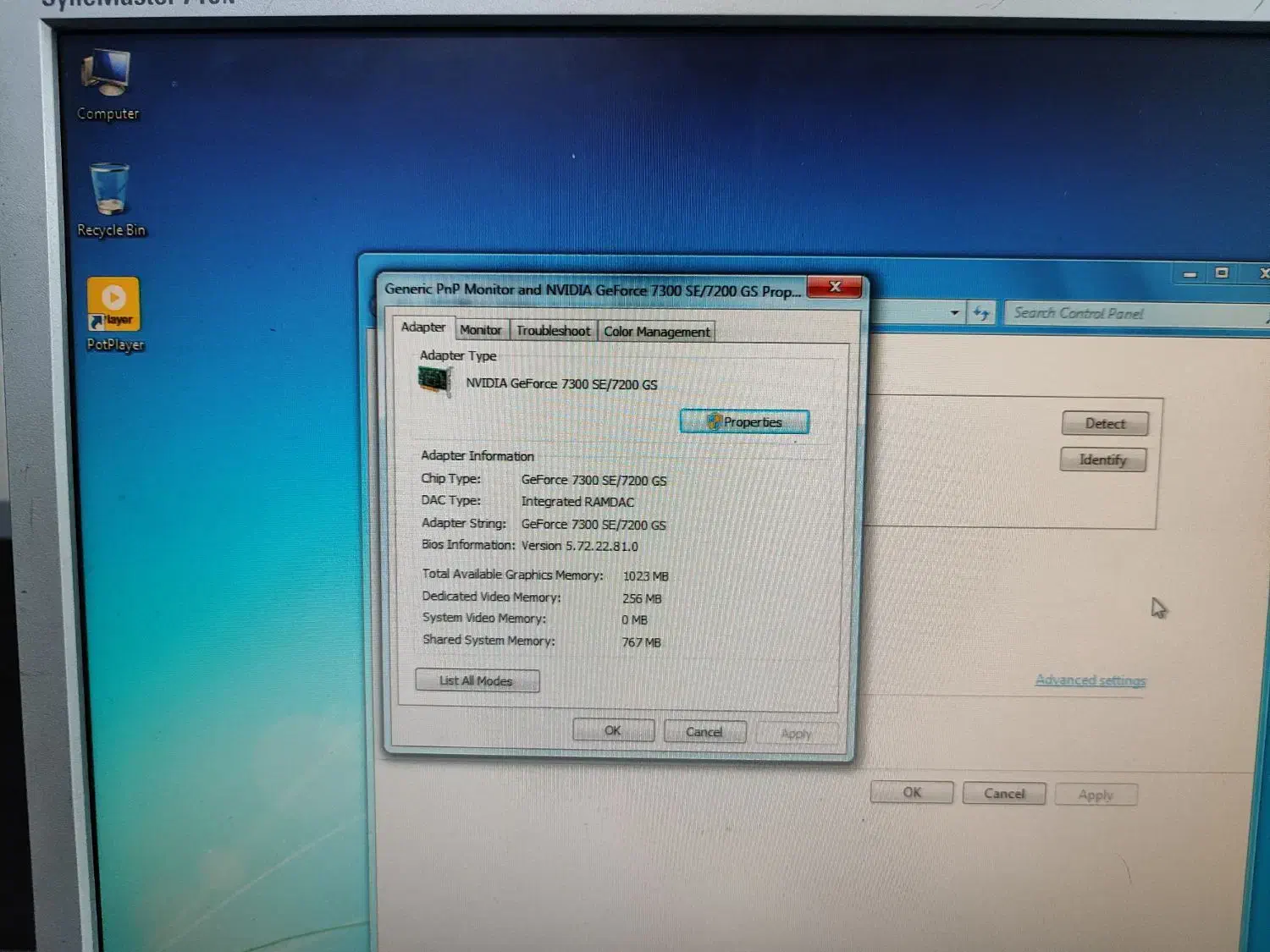Click Apply in the Screen Resolution window
This screenshot has height=952, width=1270.
1096,795
